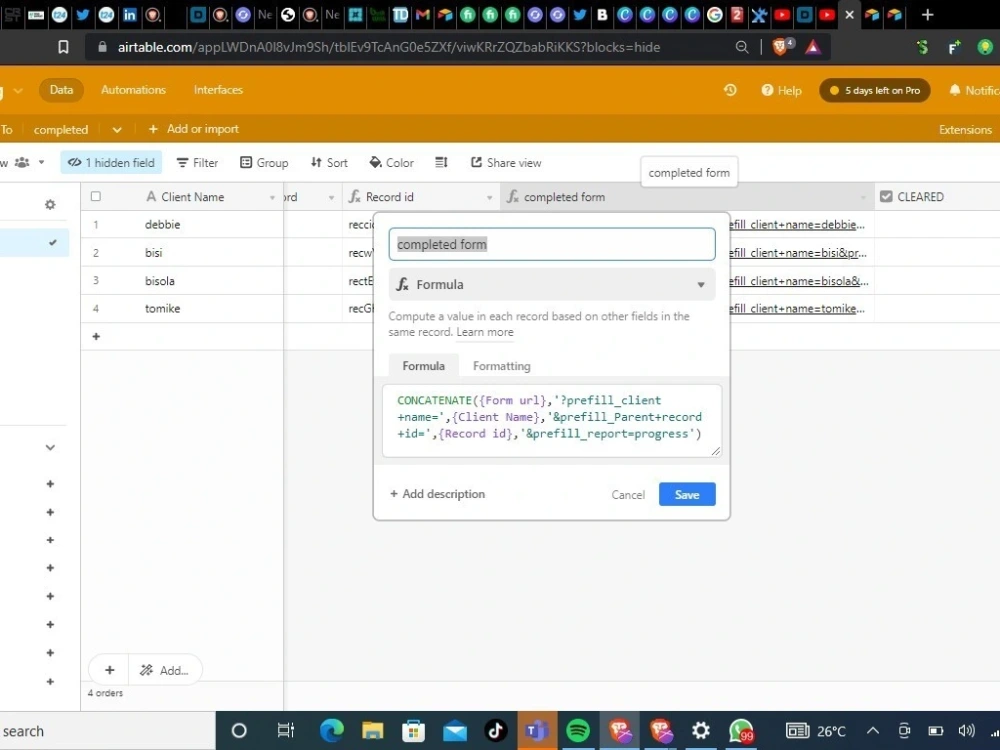1000x750 pixels.
Task: Open File Explorer from the taskbar
Action: pos(372,730)
